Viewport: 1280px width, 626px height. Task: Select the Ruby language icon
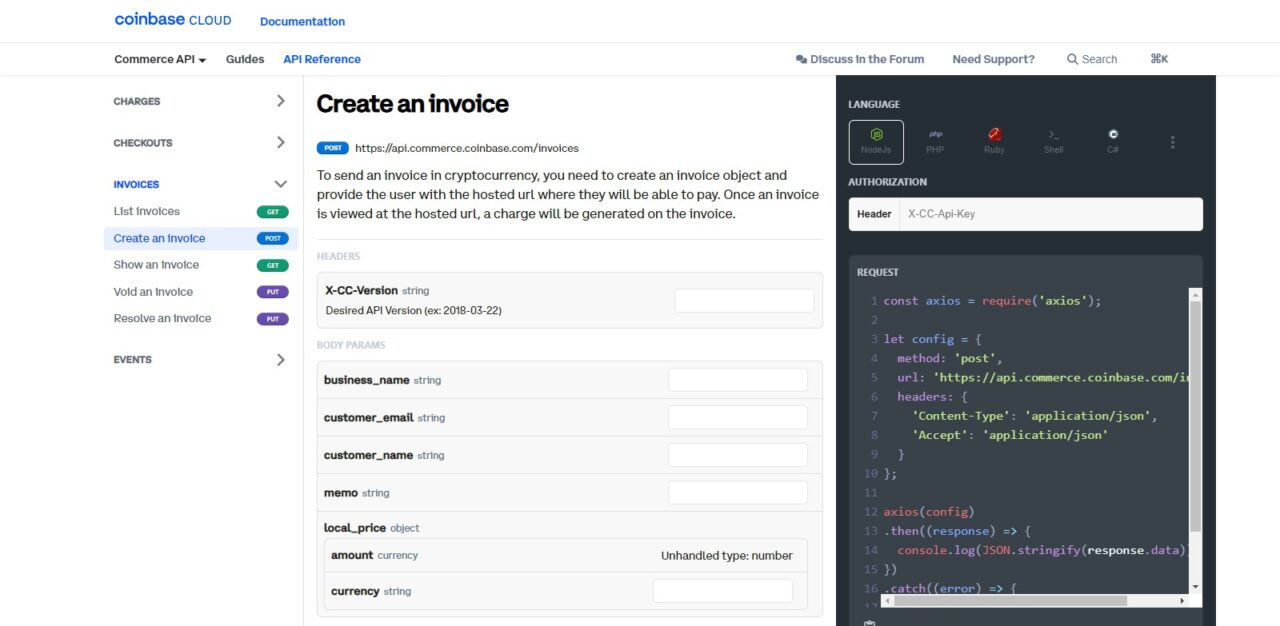tap(994, 142)
